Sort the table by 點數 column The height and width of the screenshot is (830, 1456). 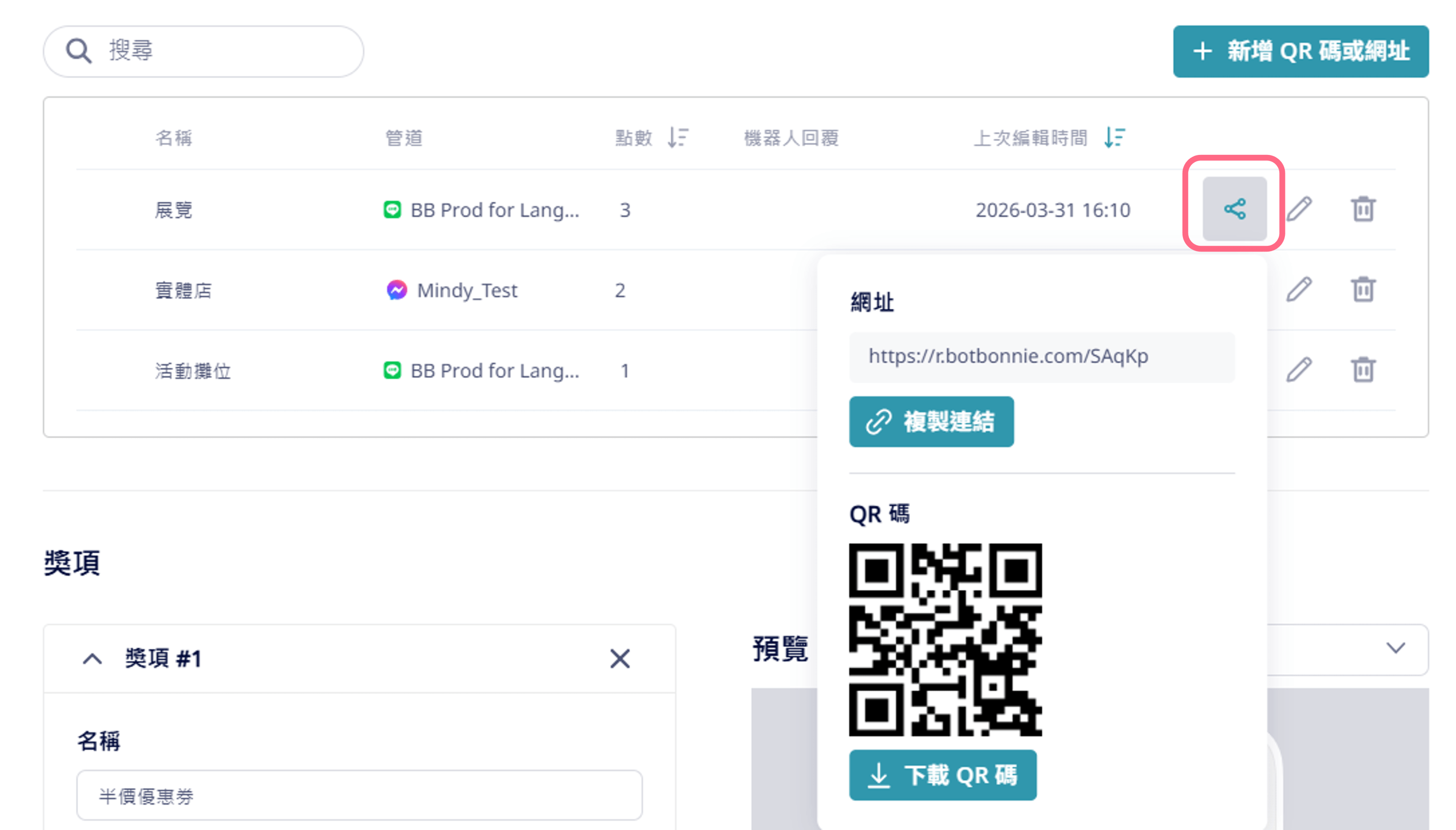(678, 137)
